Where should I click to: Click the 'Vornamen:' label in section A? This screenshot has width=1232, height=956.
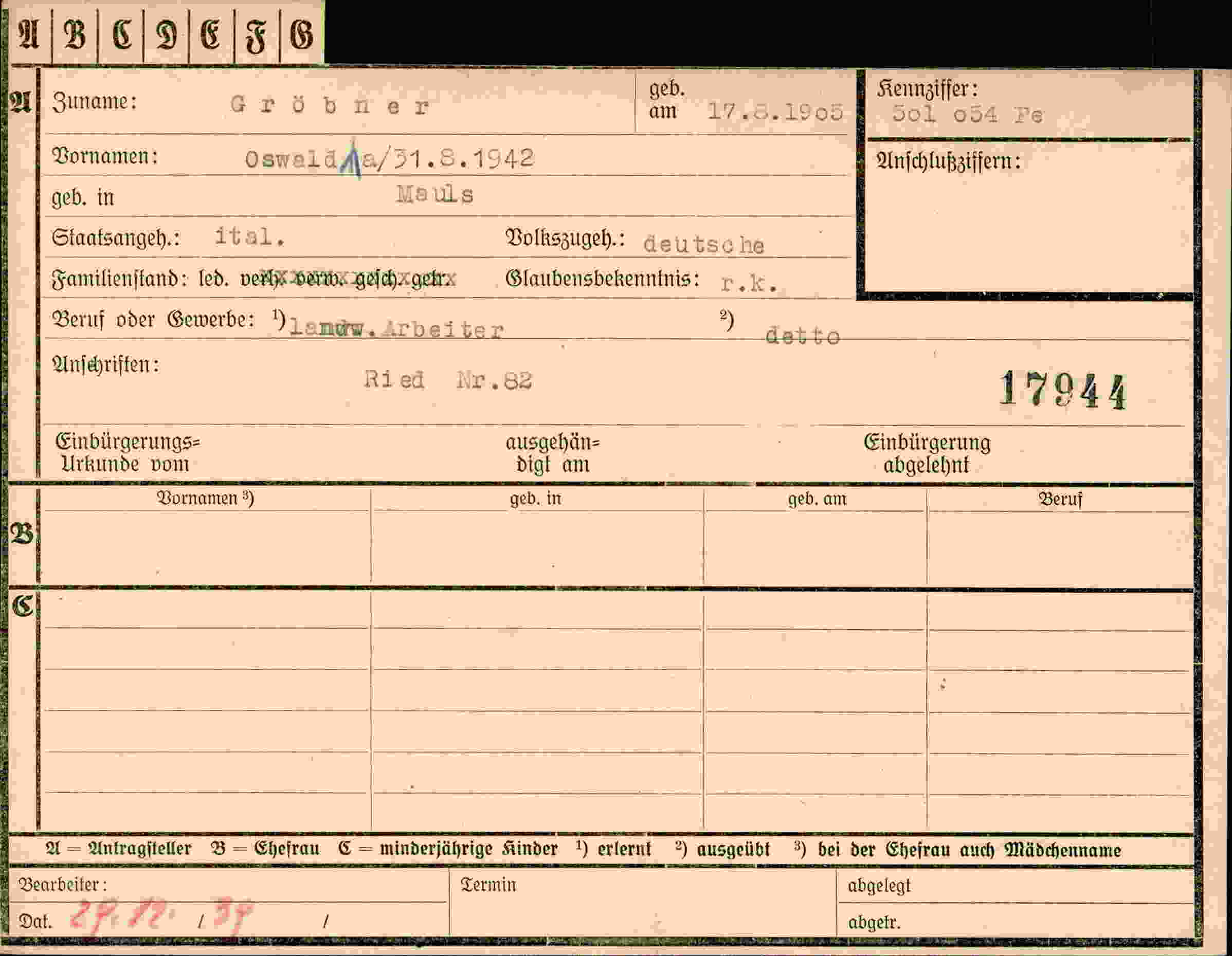click(x=105, y=156)
